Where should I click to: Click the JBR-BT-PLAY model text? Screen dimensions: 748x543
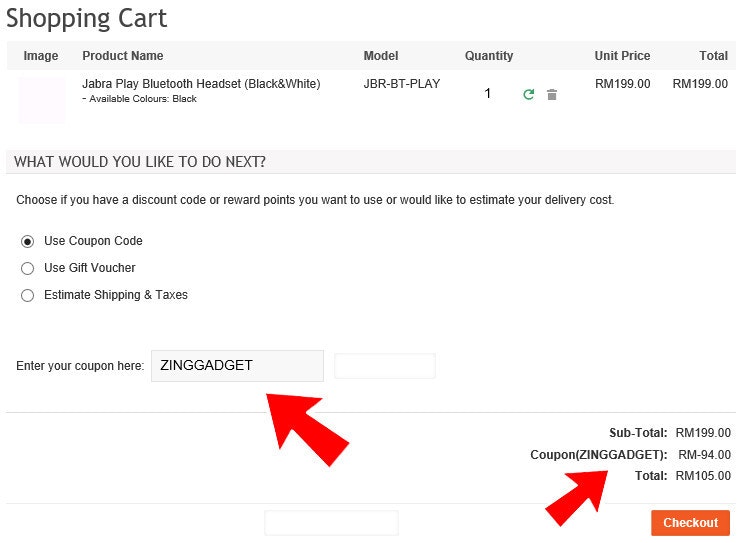(402, 84)
